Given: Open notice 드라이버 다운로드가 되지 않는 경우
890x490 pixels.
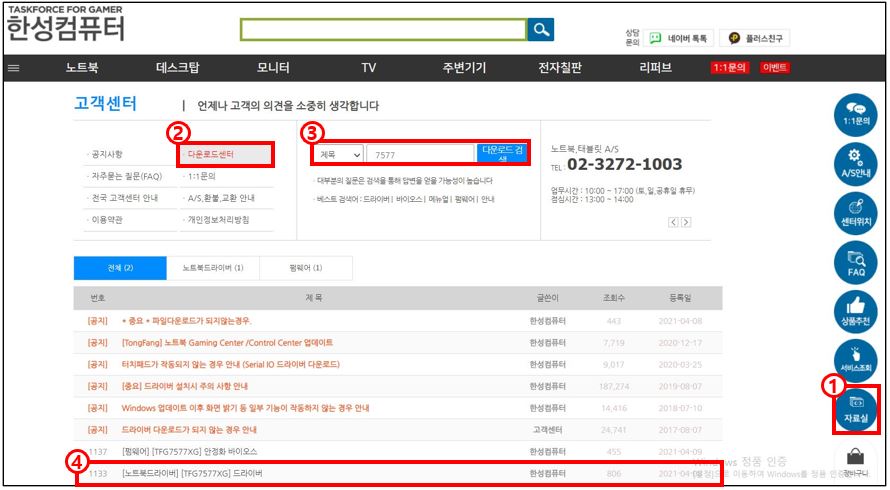Looking at the screenshot, I should coord(189,430).
